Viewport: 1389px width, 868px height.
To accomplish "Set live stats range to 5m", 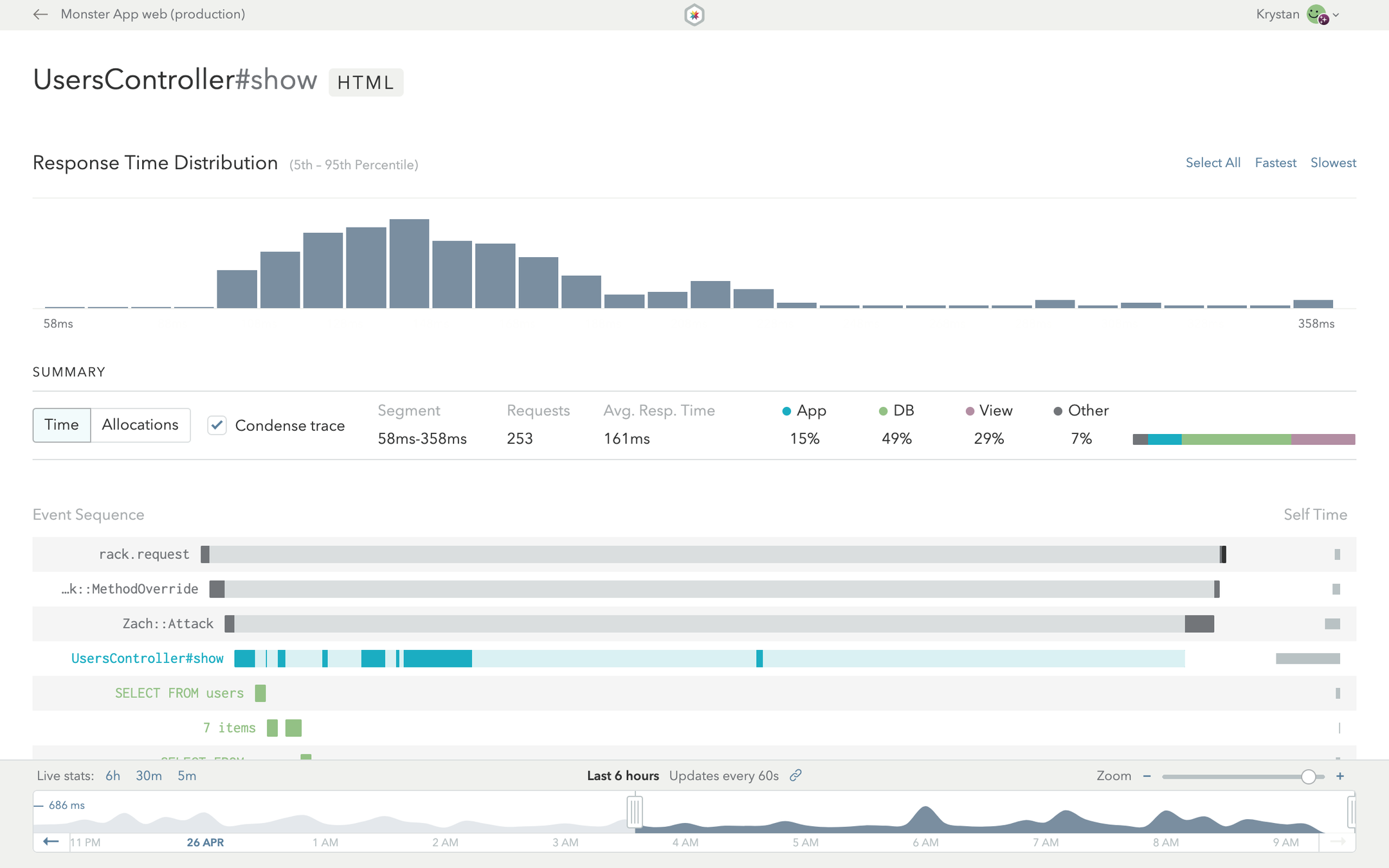I will click(186, 776).
